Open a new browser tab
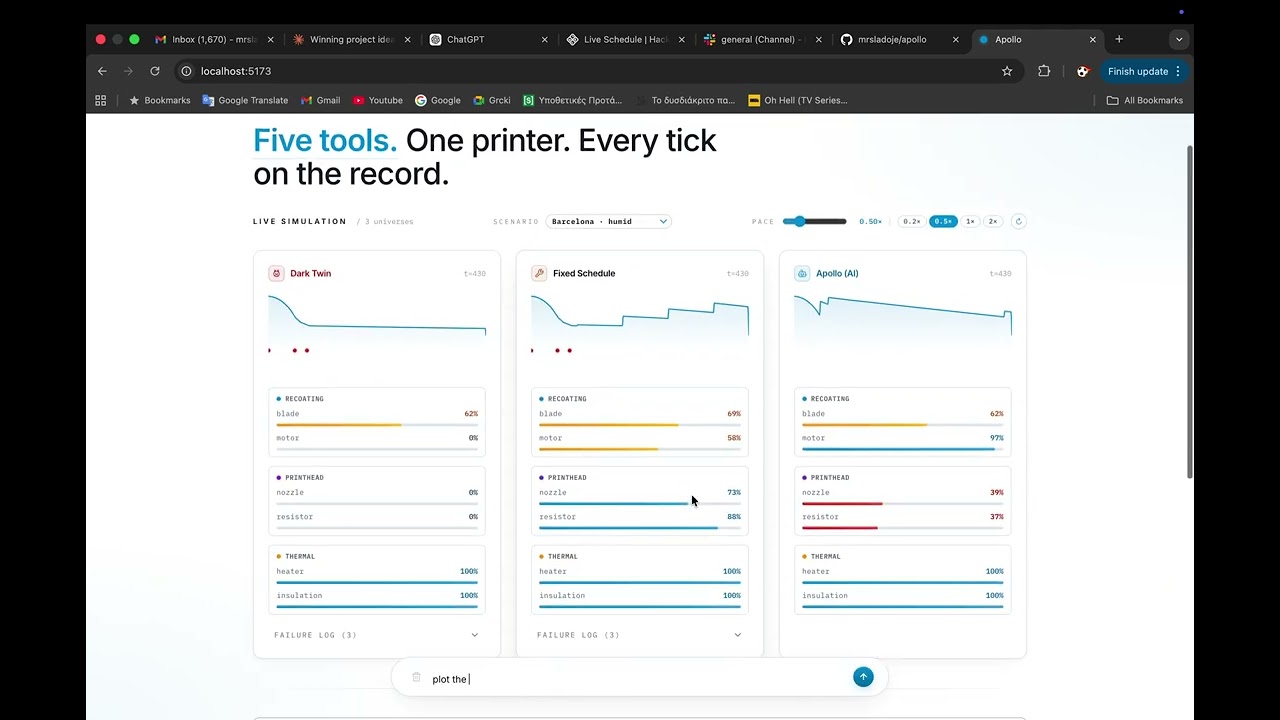This screenshot has height=720, width=1280. [1119, 39]
